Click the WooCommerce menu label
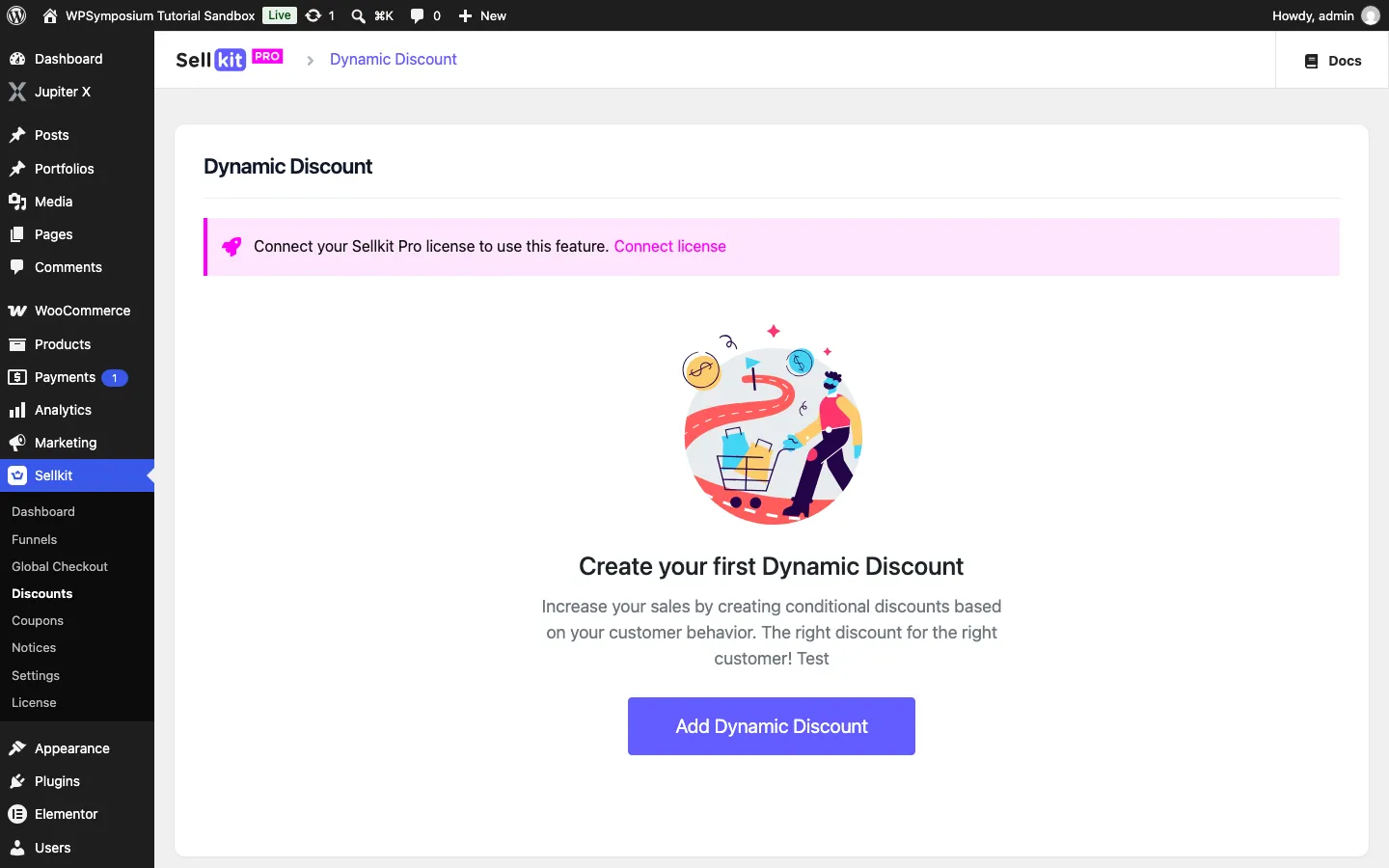Screen dimensions: 1389x868 [82, 311]
